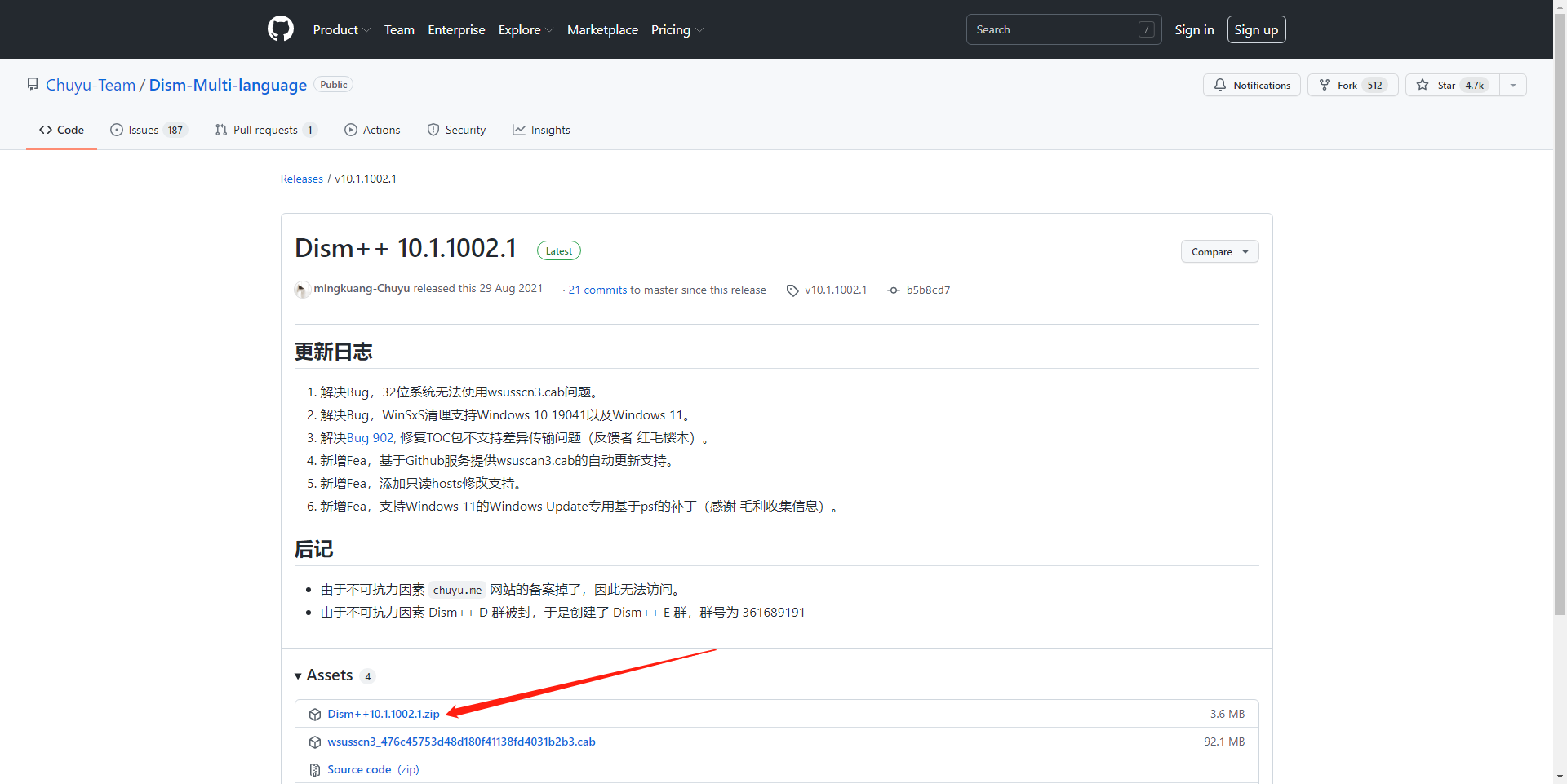Viewport: 1567px width, 784px height.
Task: Click the tag icon next to v10.1.1002.1
Action: (792, 290)
